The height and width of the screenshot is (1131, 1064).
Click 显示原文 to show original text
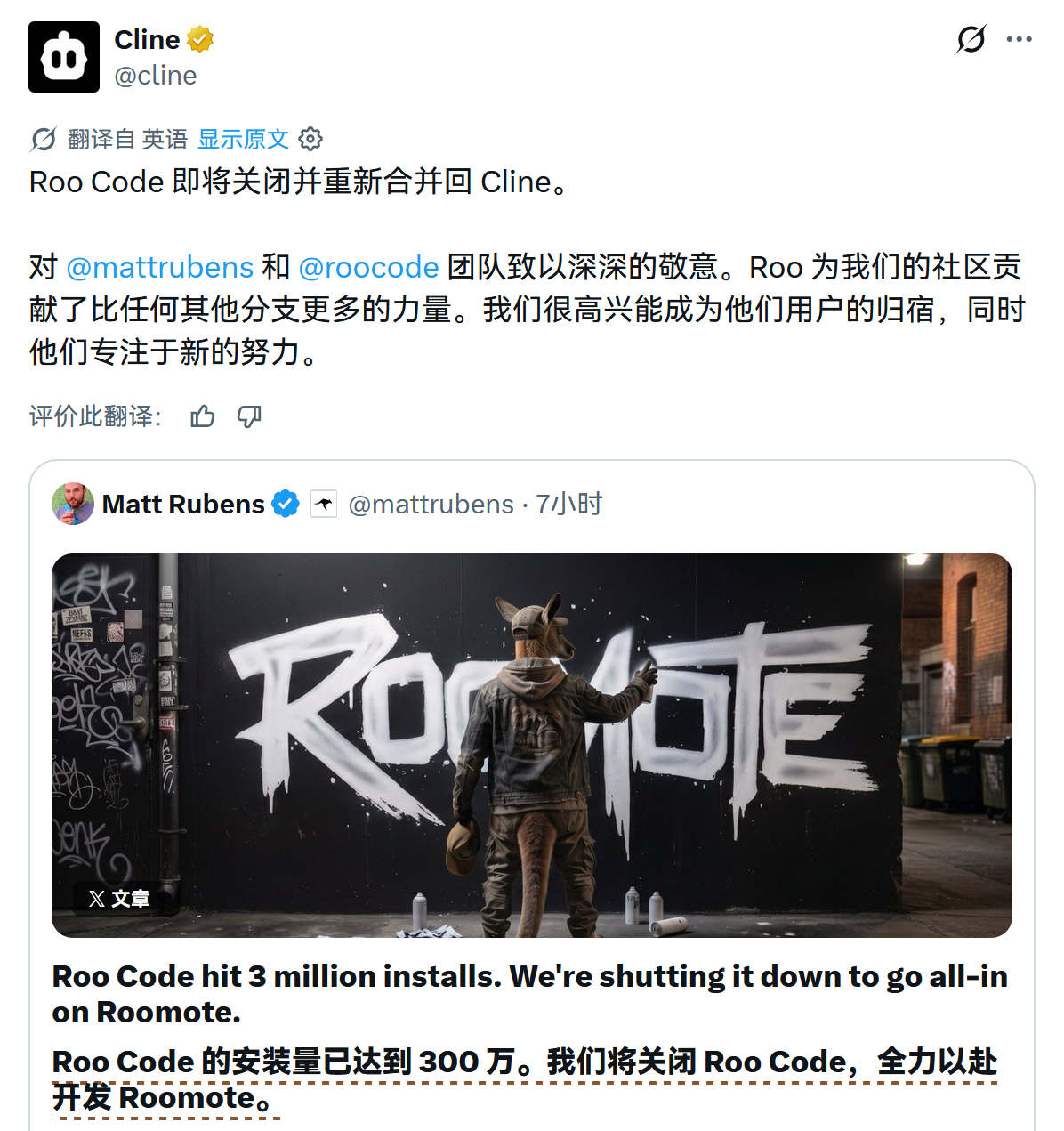click(243, 140)
